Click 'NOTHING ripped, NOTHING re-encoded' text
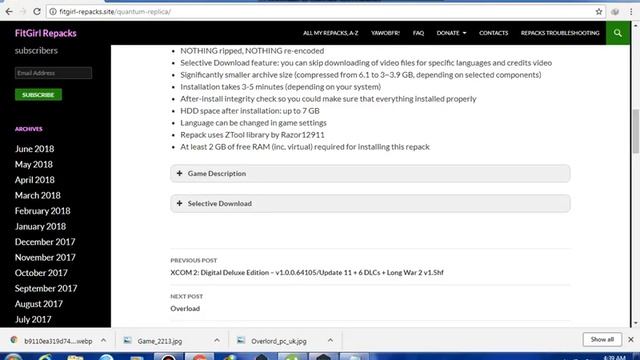Viewport: 640px width, 360px height. tap(252, 51)
